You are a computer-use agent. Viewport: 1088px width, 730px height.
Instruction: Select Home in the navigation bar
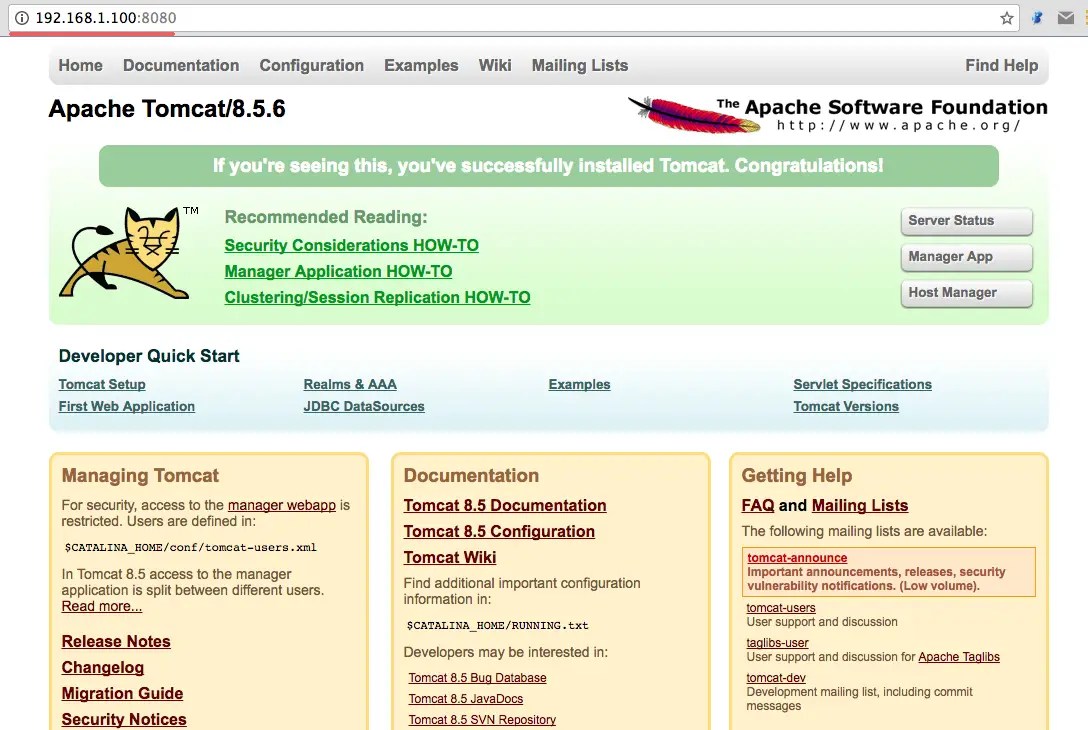tap(80, 65)
